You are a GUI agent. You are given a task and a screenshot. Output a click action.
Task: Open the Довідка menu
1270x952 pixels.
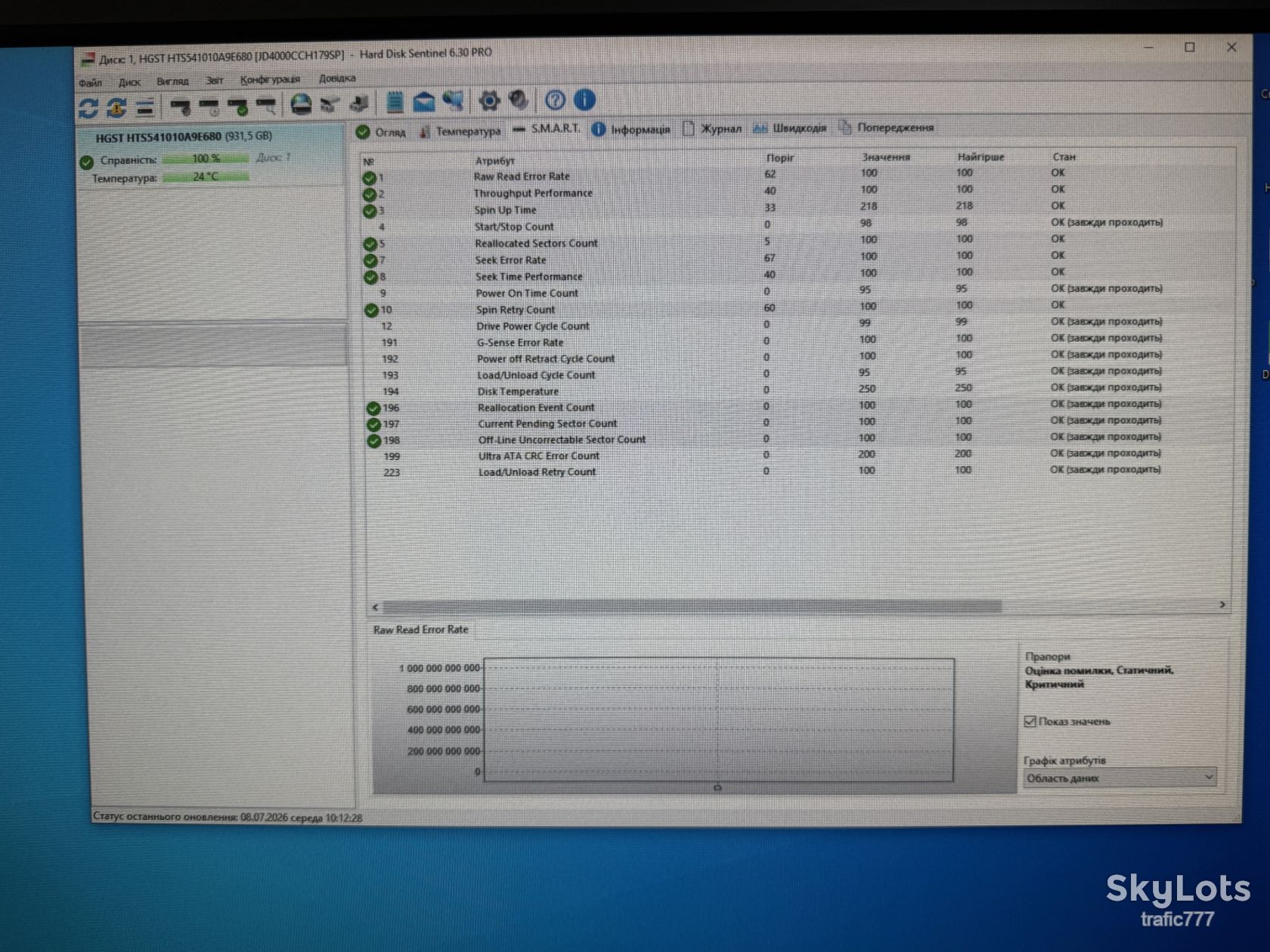337,79
